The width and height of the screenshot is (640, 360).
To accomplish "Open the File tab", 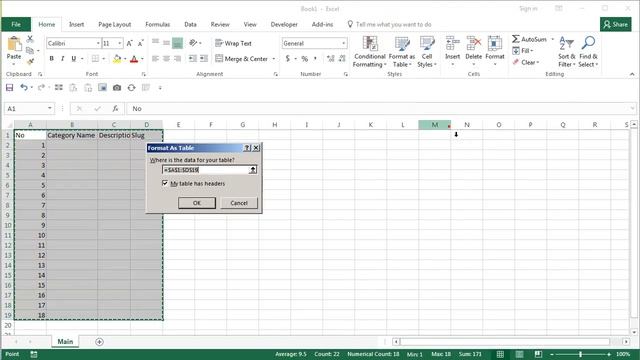I will pos(16,24).
